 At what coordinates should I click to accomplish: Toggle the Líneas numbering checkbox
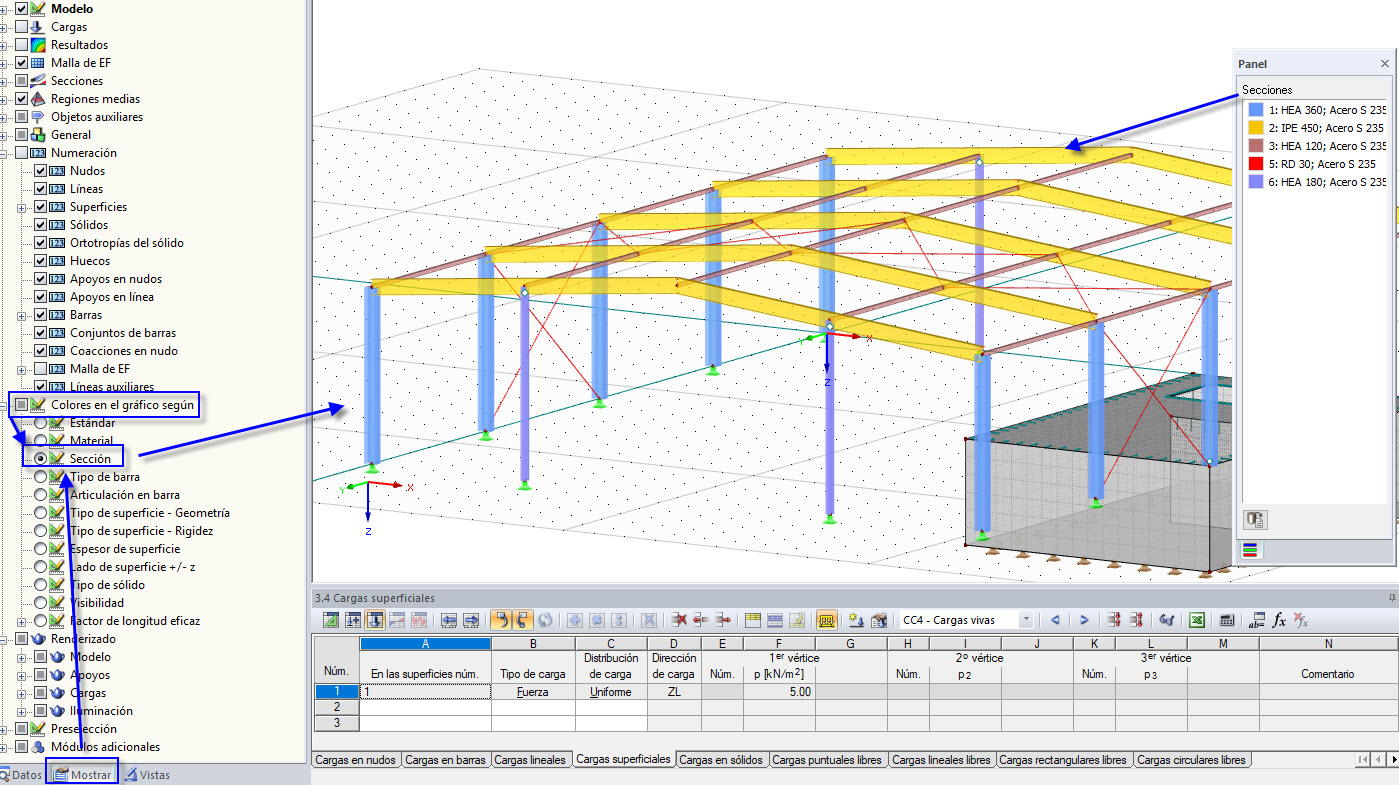(x=41, y=189)
